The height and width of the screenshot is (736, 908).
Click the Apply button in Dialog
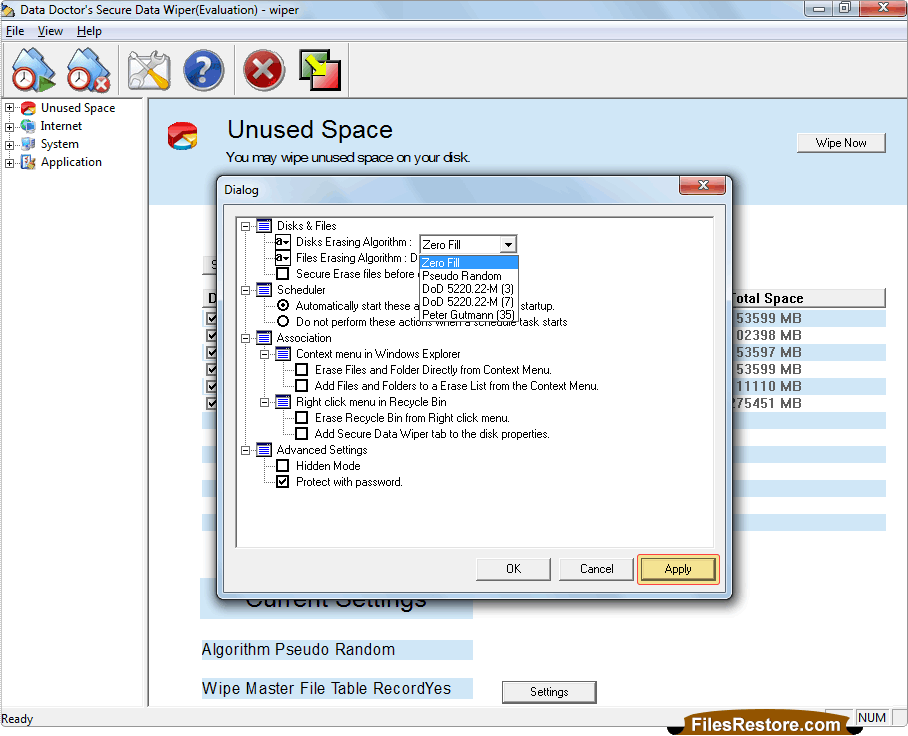coord(678,569)
